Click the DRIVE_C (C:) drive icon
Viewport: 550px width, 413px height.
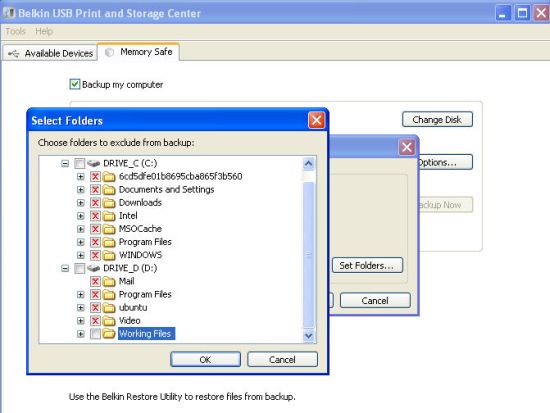(x=94, y=163)
